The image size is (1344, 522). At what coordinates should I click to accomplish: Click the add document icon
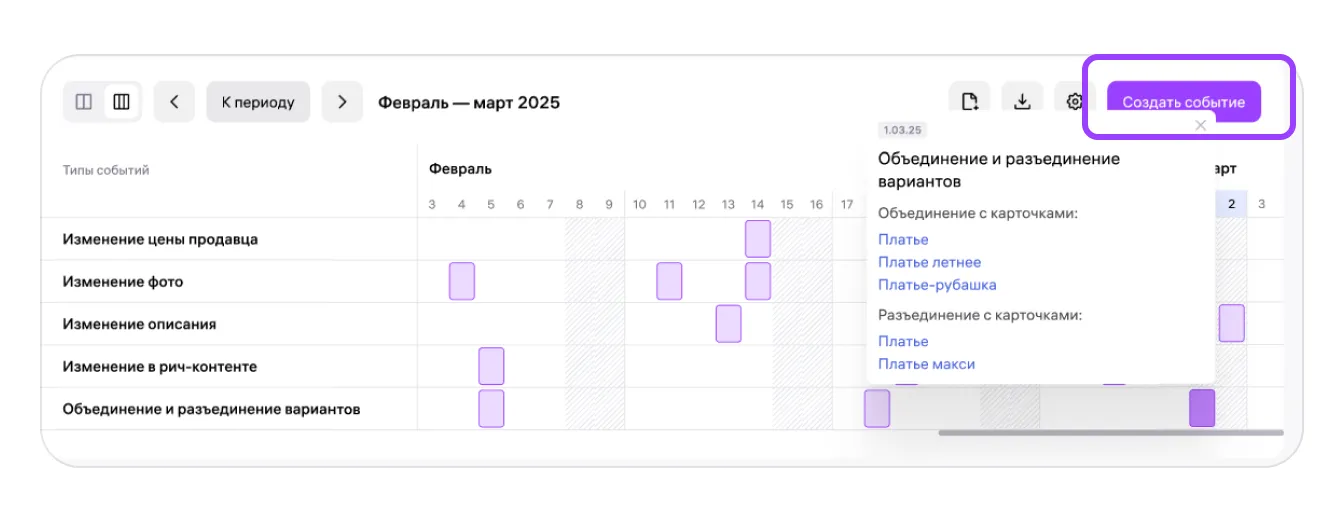pos(969,102)
